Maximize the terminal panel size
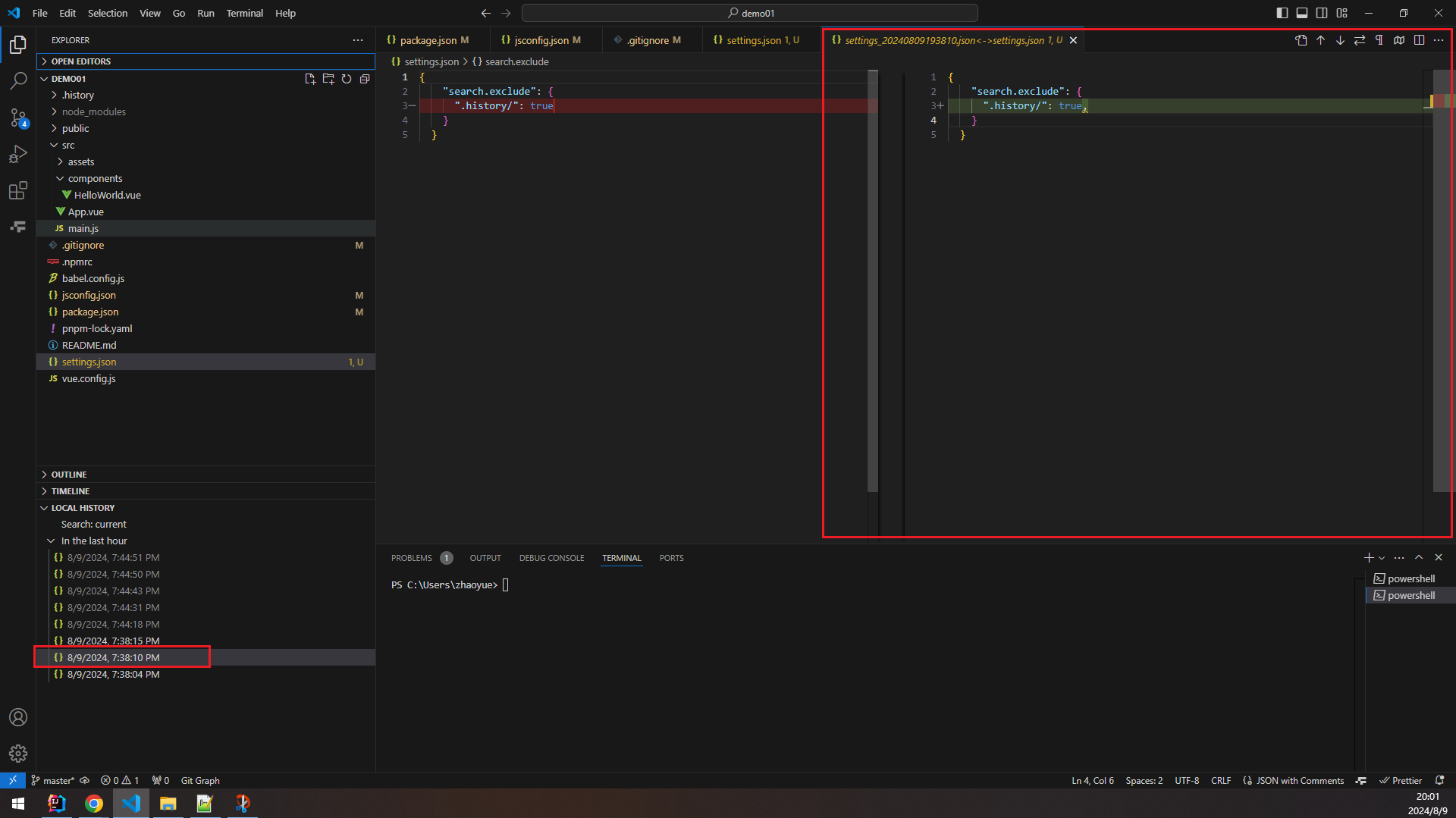This screenshot has height=818, width=1456. click(x=1419, y=558)
